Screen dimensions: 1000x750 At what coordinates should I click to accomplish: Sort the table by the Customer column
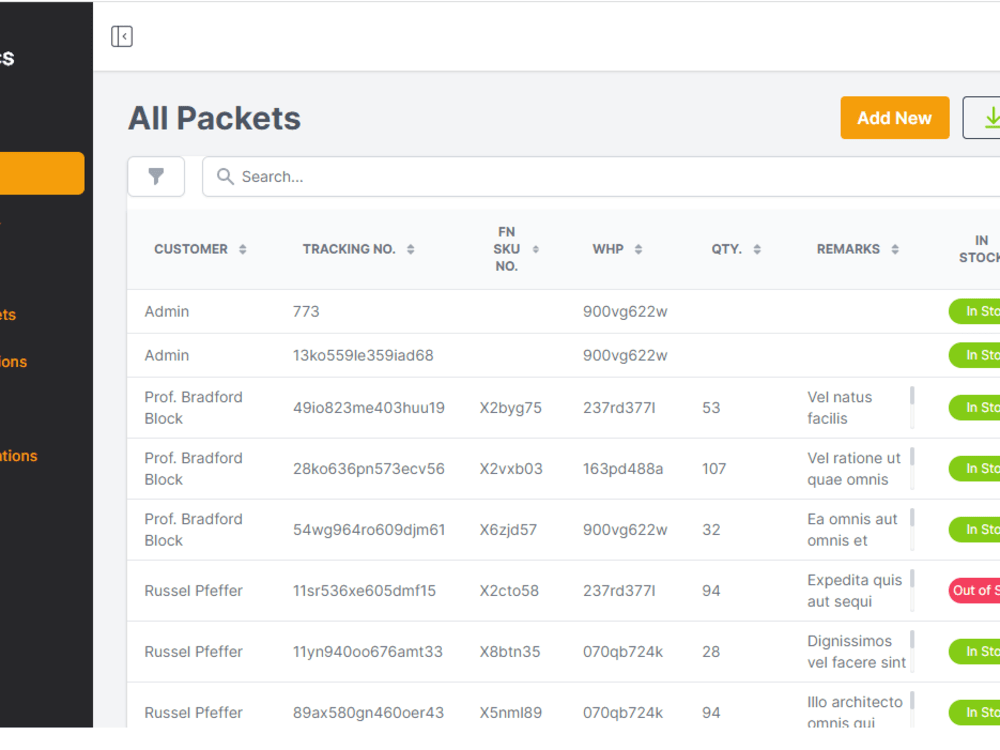pos(243,249)
